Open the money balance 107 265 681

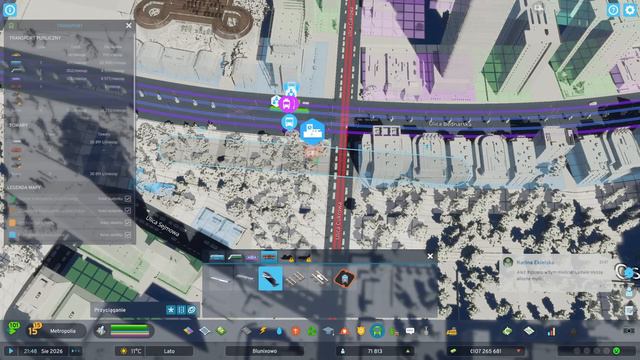tap(487, 351)
